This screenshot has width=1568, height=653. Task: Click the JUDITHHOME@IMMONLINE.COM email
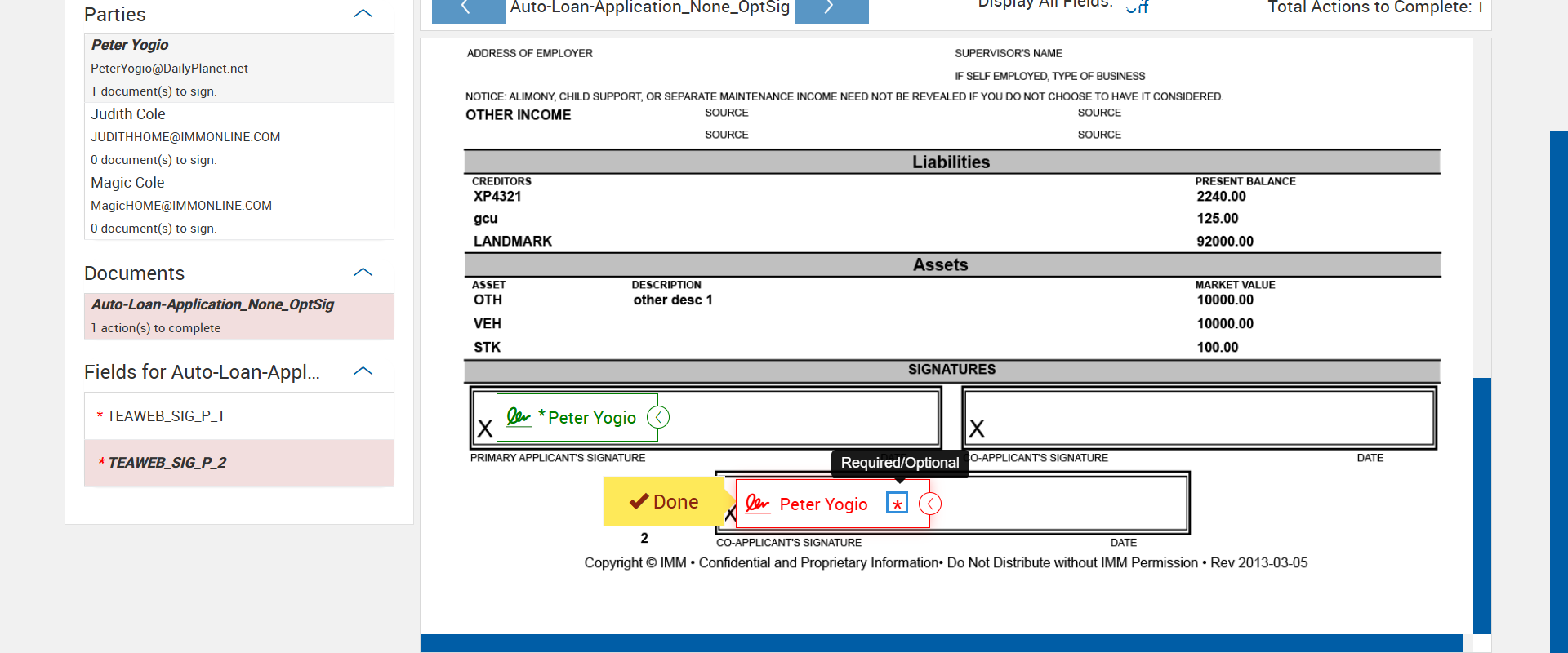185,137
